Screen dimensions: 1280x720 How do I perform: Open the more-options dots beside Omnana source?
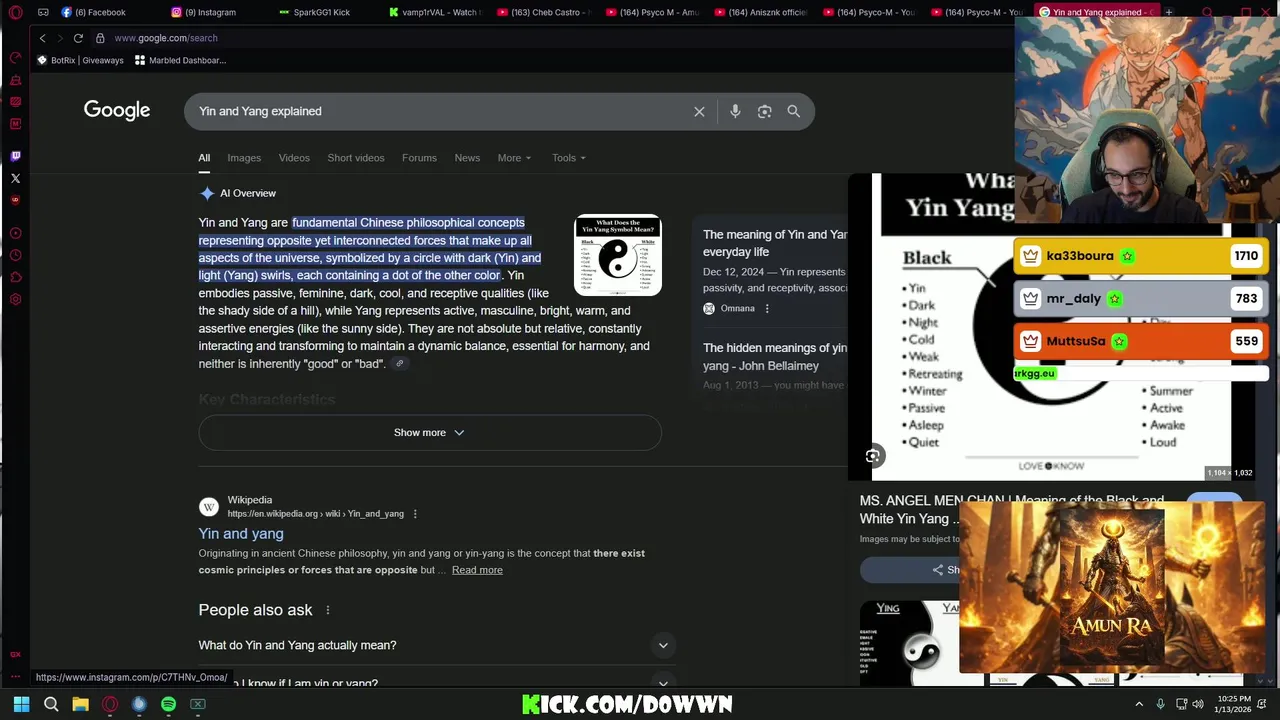(767, 309)
